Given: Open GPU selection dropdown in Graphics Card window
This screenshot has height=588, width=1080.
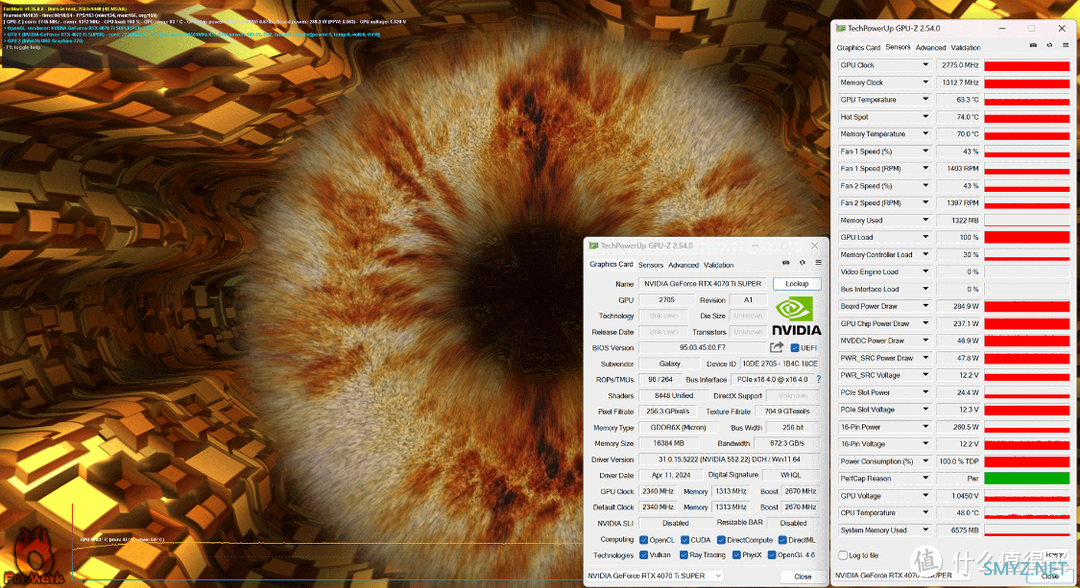Looking at the screenshot, I should coord(654,576).
